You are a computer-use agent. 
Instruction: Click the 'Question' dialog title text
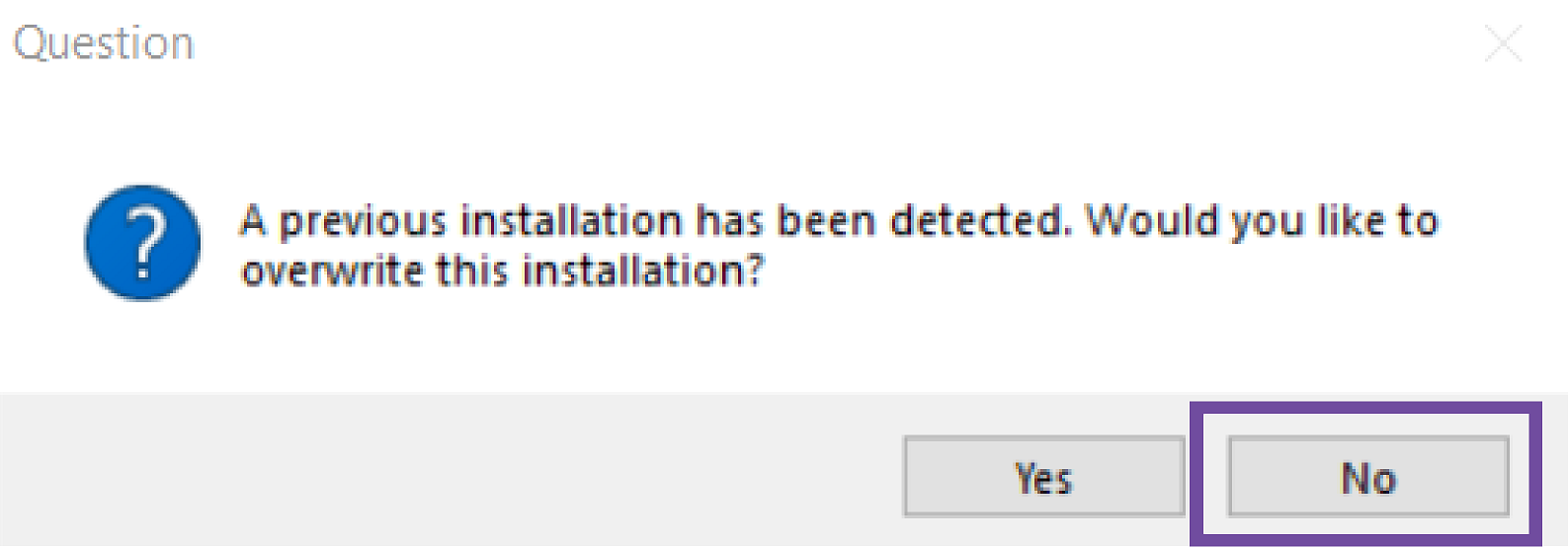point(103,44)
